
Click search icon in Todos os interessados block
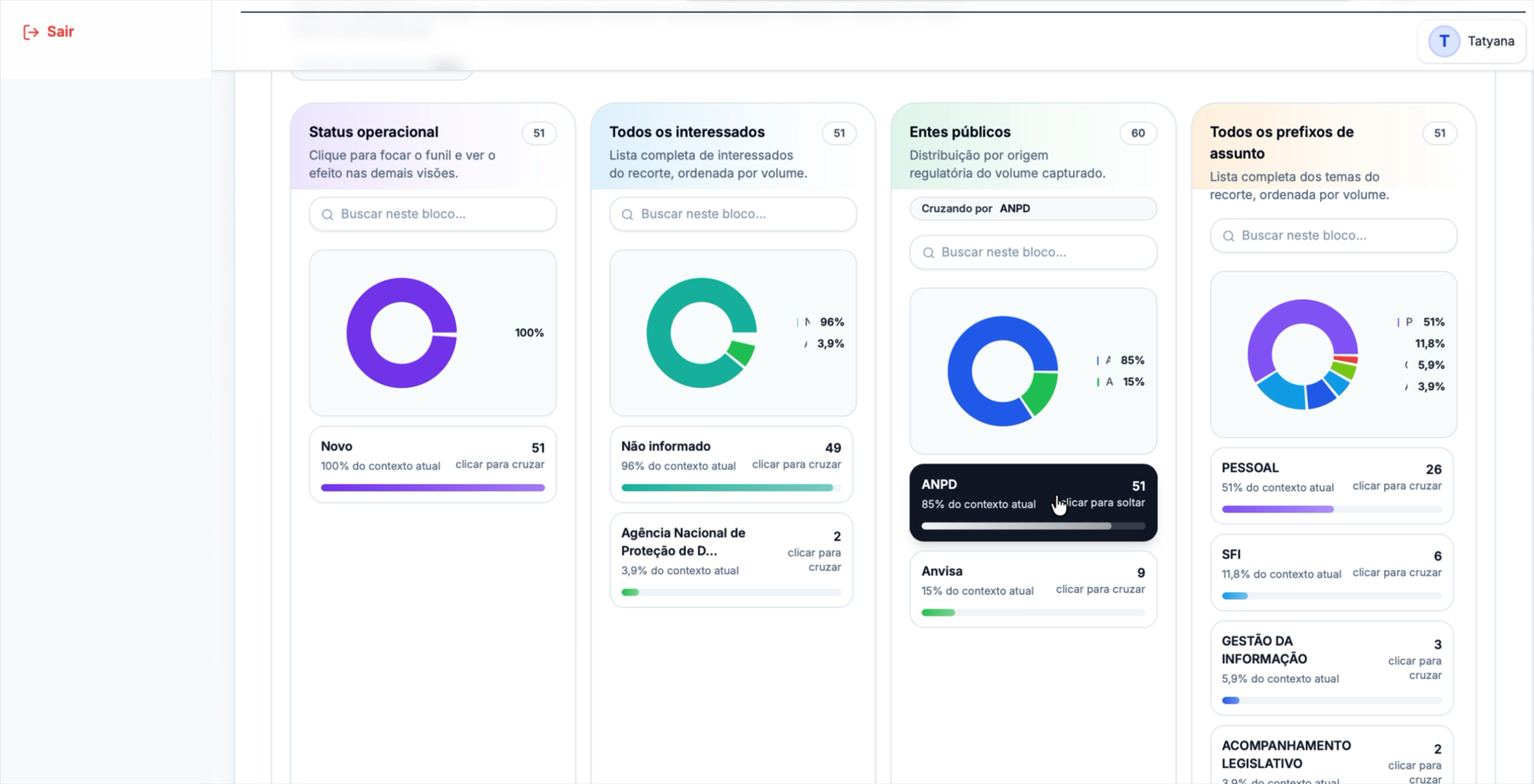(627, 215)
